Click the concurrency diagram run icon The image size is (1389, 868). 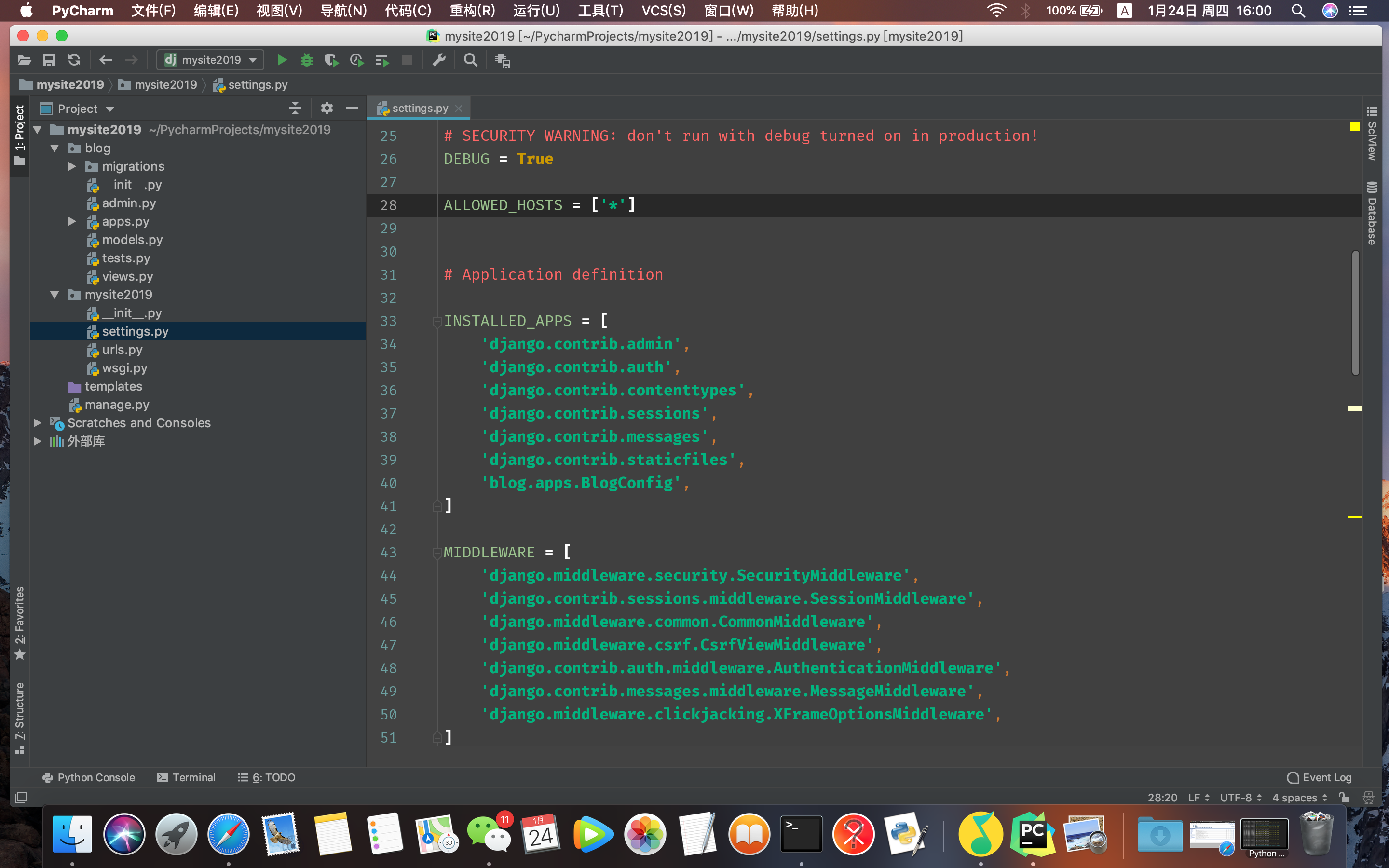tap(381, 60)
